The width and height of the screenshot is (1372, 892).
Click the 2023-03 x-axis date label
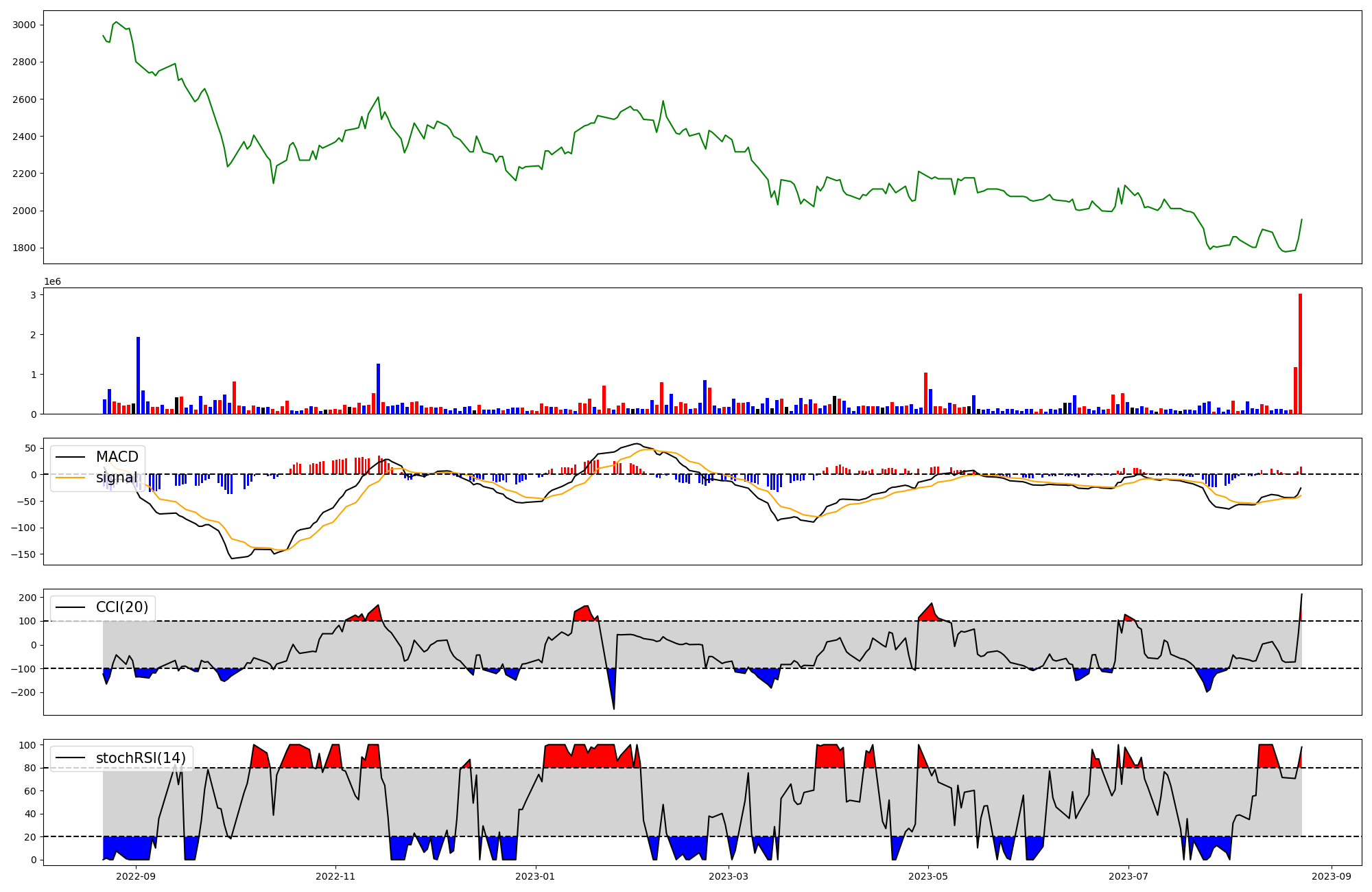(729, 876)
